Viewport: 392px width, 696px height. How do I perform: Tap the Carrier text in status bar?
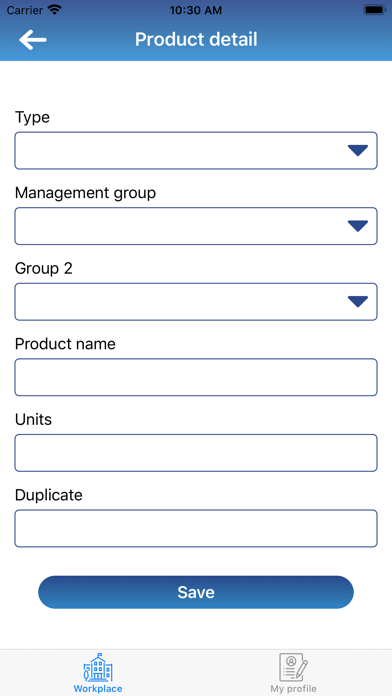pyautogui.click(x=24, y=10)
